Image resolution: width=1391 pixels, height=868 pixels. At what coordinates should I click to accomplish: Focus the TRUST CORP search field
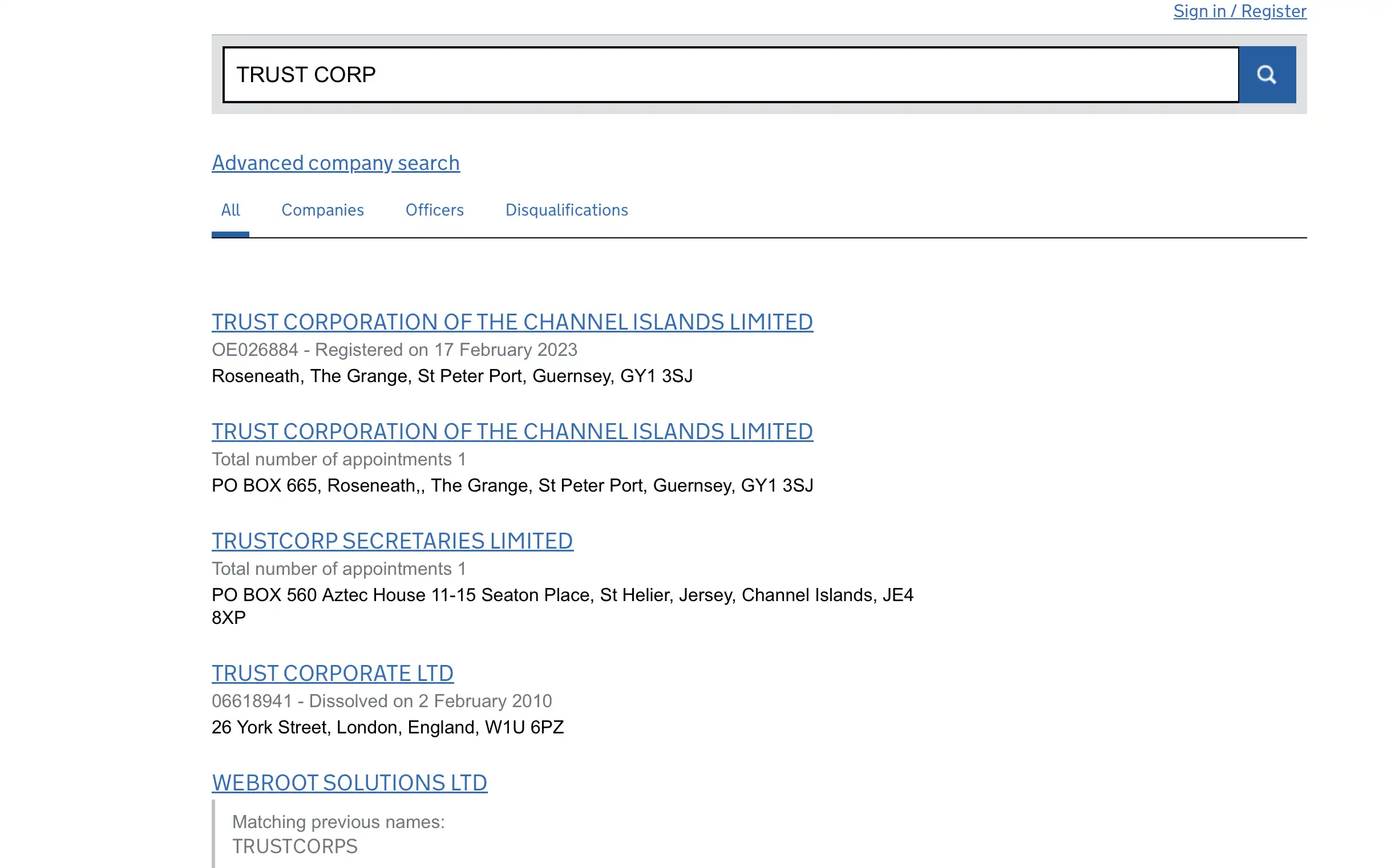[730, 75]
